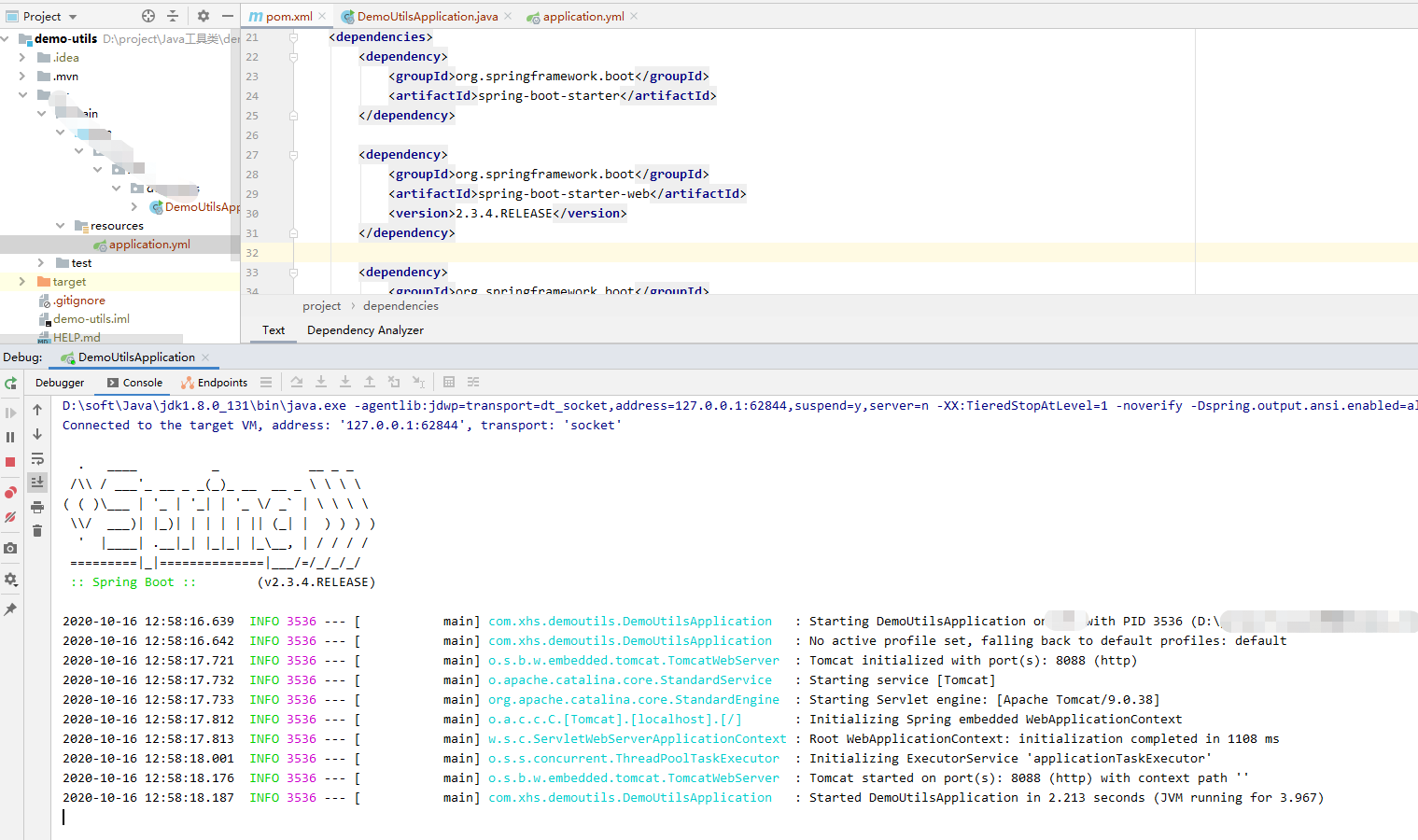Stop the running application with red square icon
This screenshot has width=1418, height=840.
[x=11, y=460]
